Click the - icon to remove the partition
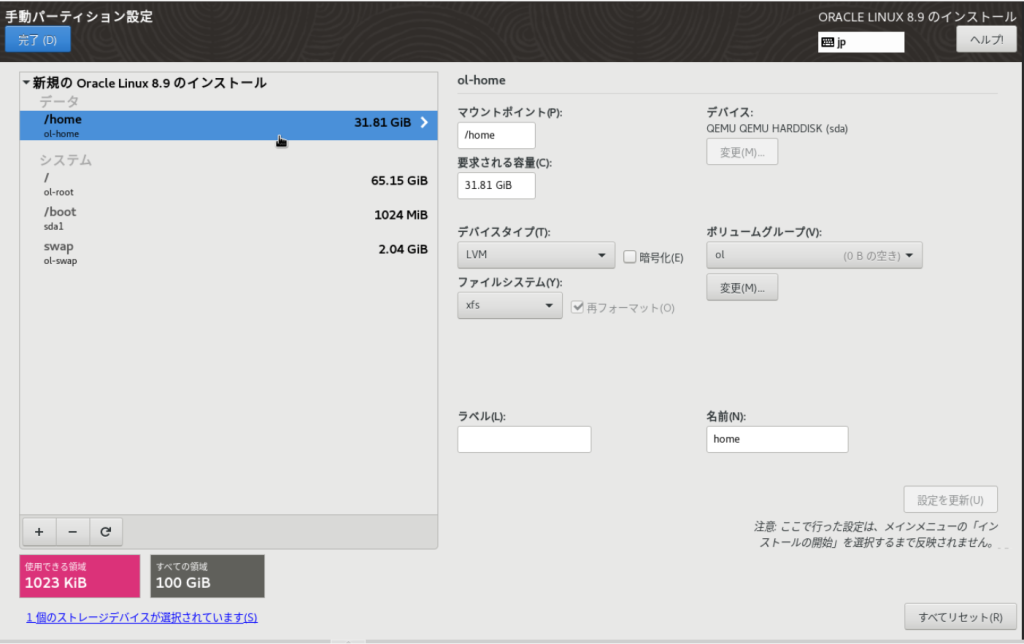 (x=72, y=531)
